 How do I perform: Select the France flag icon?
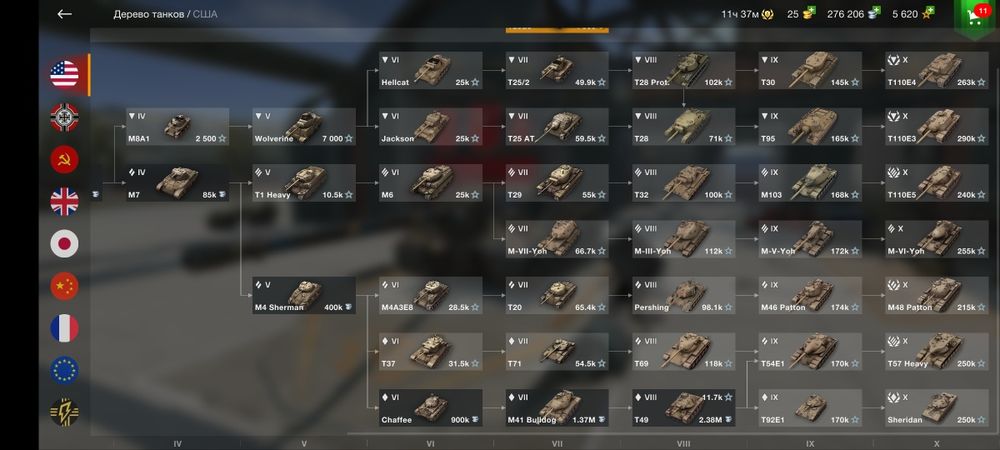(x=64, y=328)
